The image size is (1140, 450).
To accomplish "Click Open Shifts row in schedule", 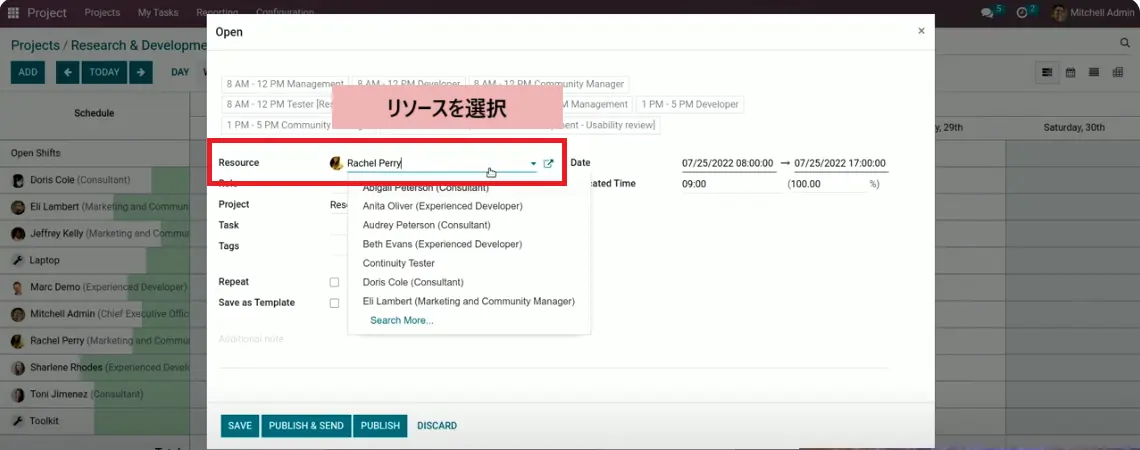I will click(95, 153).
